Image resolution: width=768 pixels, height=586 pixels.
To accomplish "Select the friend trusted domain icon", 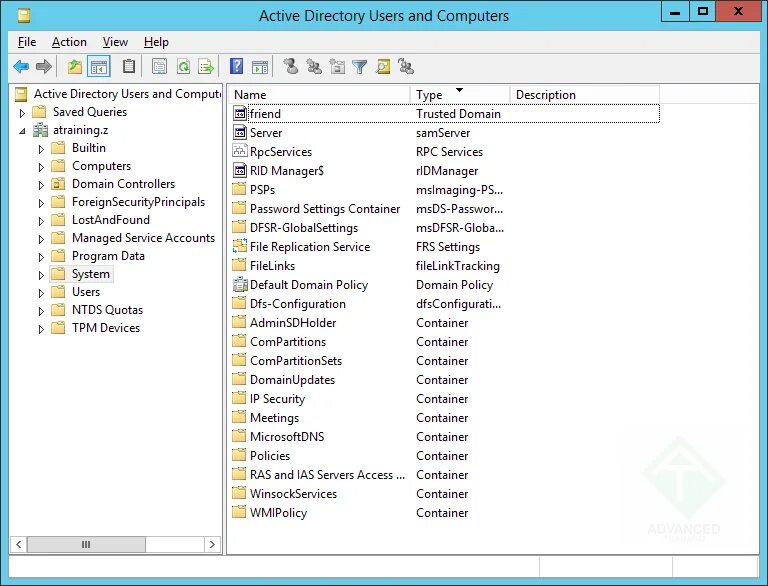I will pyautogui.click(x=240, y=114).
